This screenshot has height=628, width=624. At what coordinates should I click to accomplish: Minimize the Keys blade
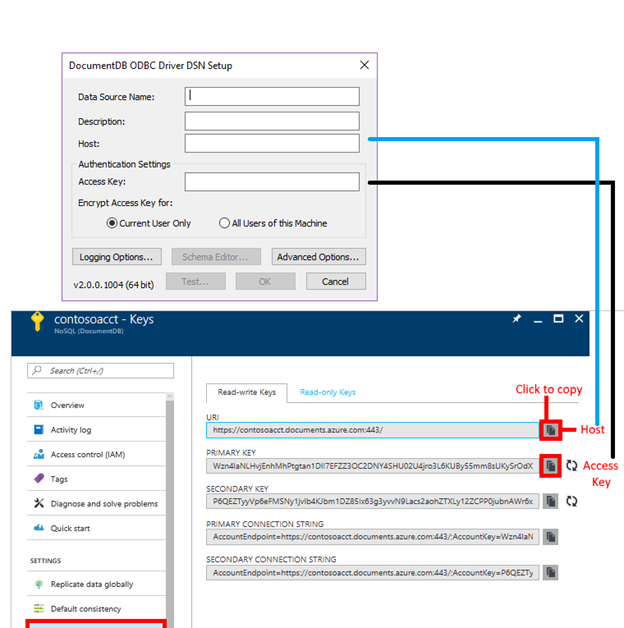pyautogui.click(x=538, y=320)
